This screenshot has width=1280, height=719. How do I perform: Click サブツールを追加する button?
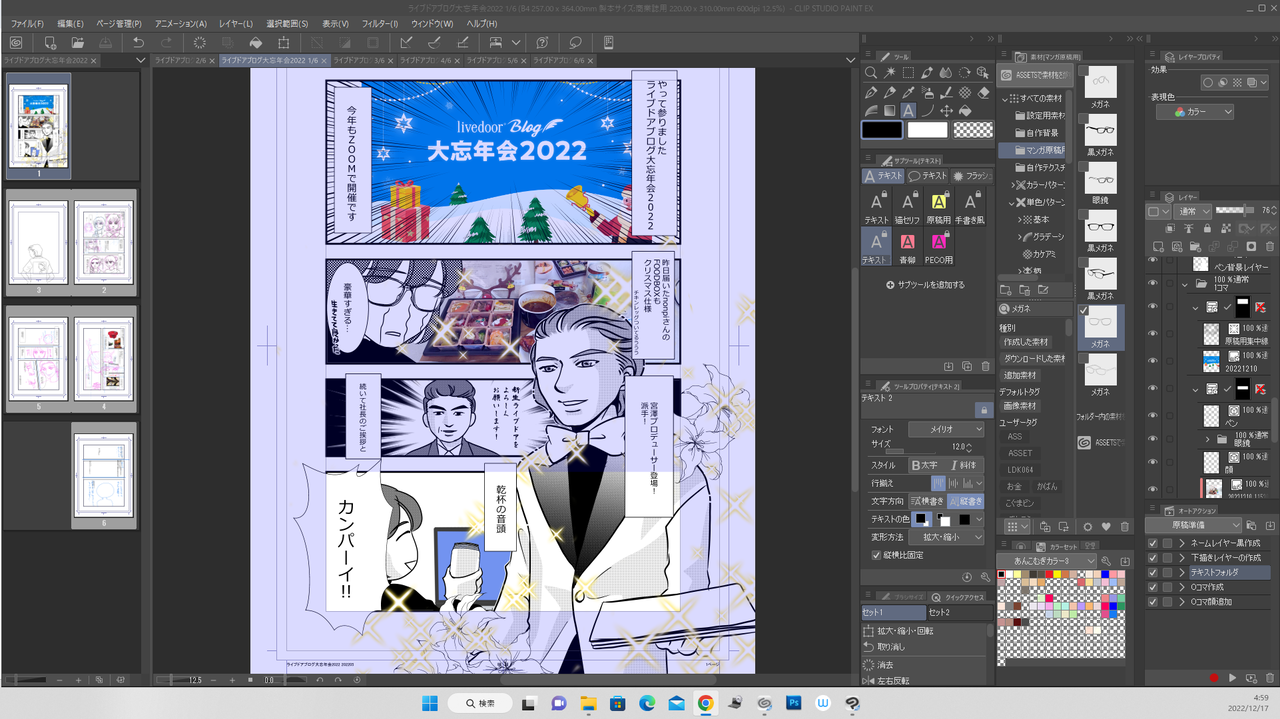point(925,285)
